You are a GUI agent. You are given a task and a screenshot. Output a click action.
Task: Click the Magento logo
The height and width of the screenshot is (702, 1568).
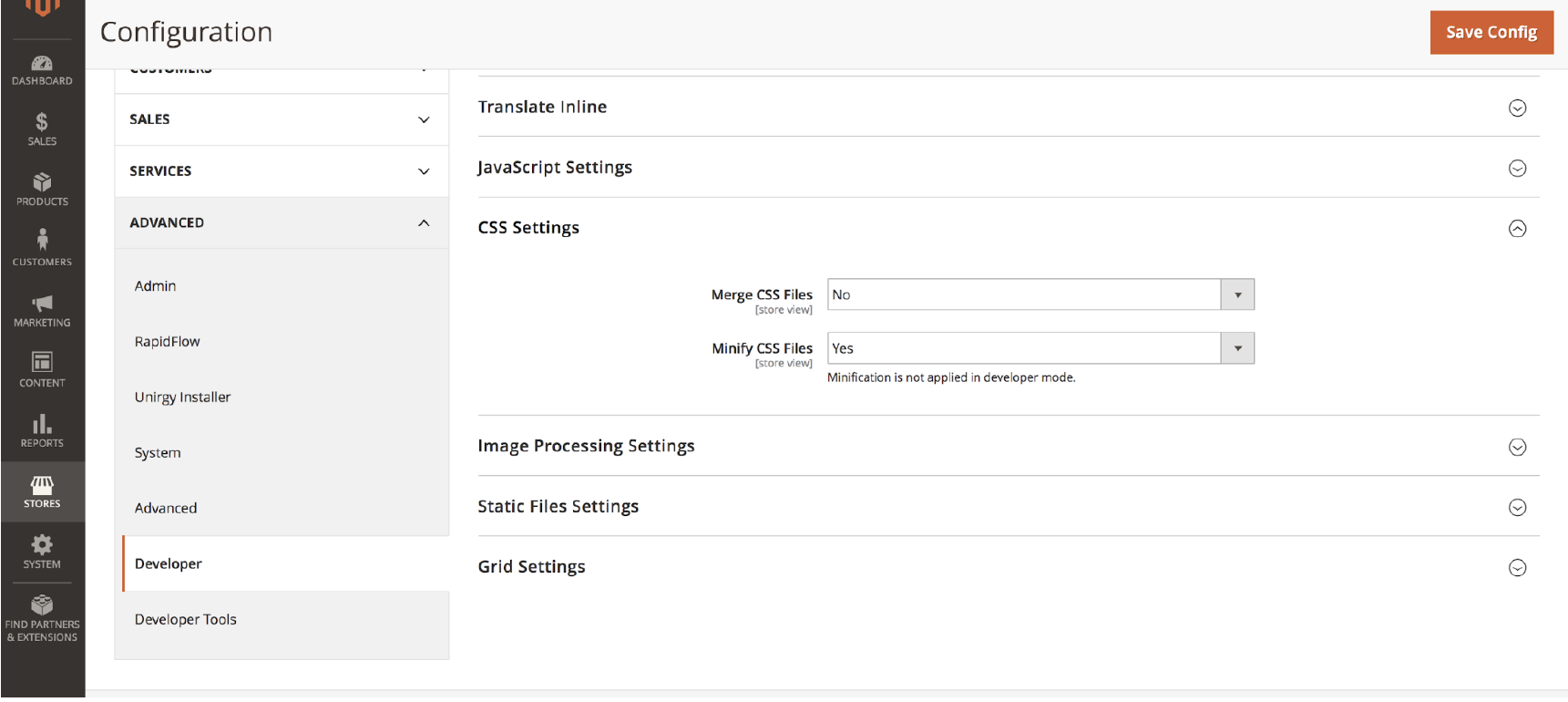(x=42, y=9)
